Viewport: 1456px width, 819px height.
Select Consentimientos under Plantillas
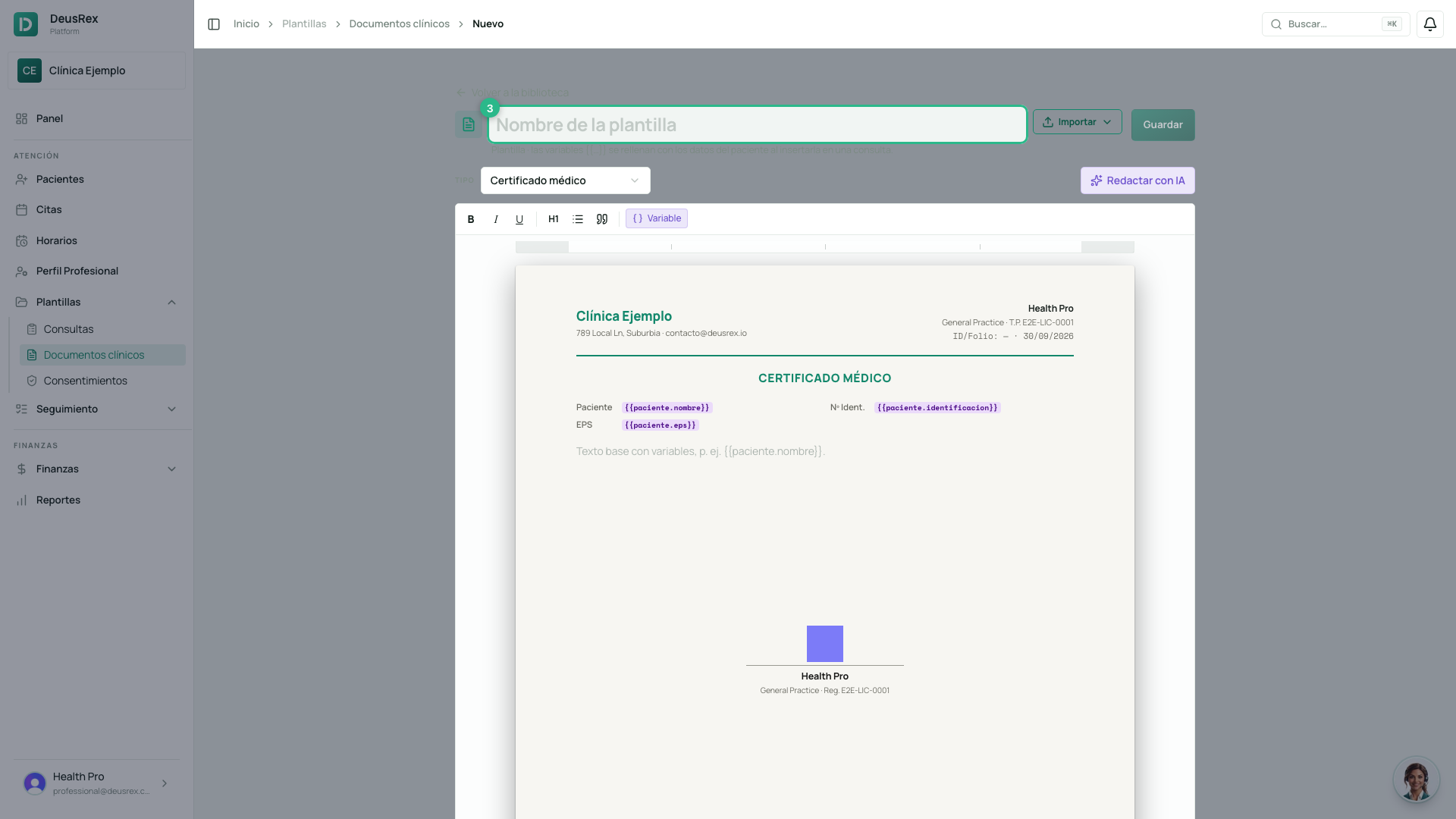102,381
